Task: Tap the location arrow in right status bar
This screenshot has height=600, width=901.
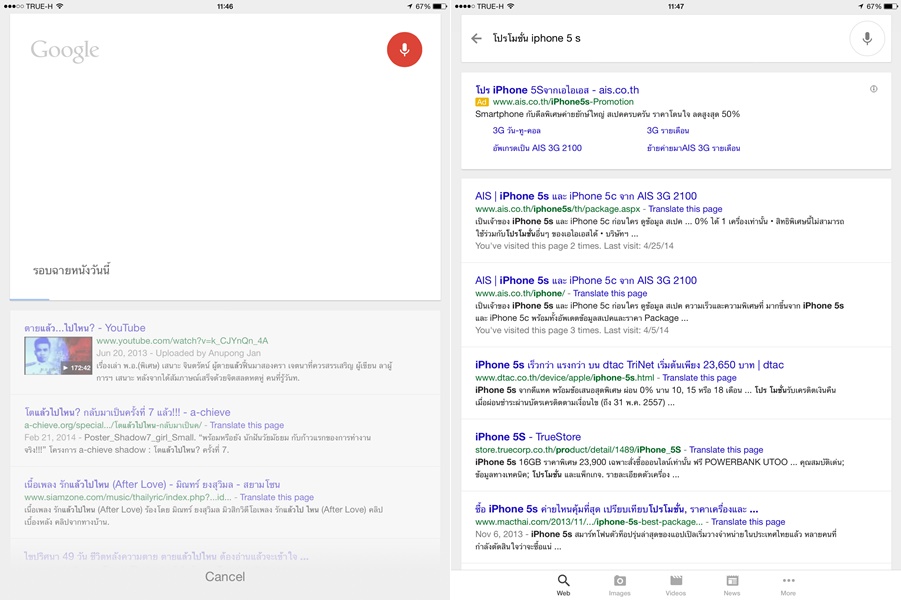Action: pyautogui.click(x=861, y=6)
